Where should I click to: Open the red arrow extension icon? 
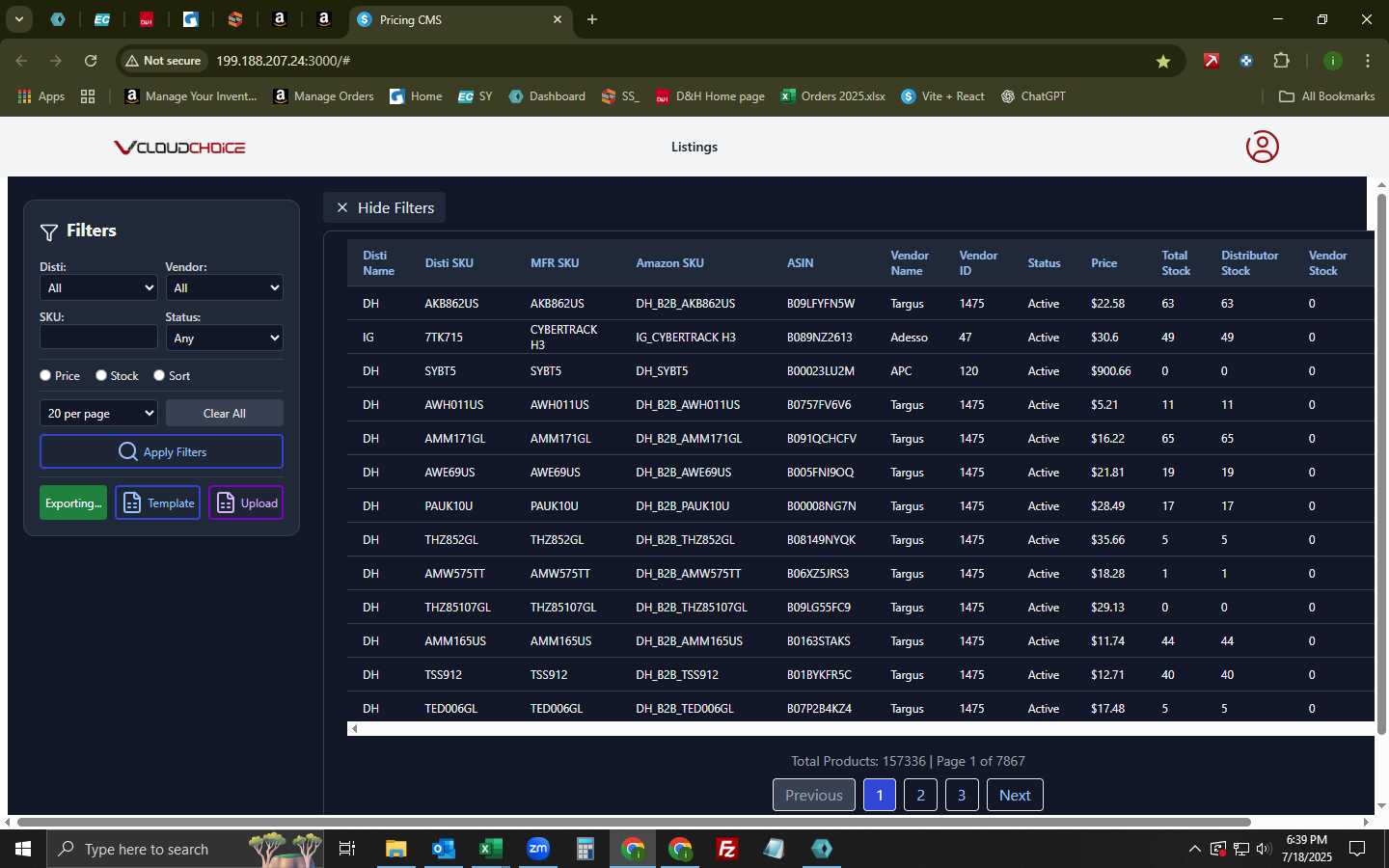coord(1212,61)
